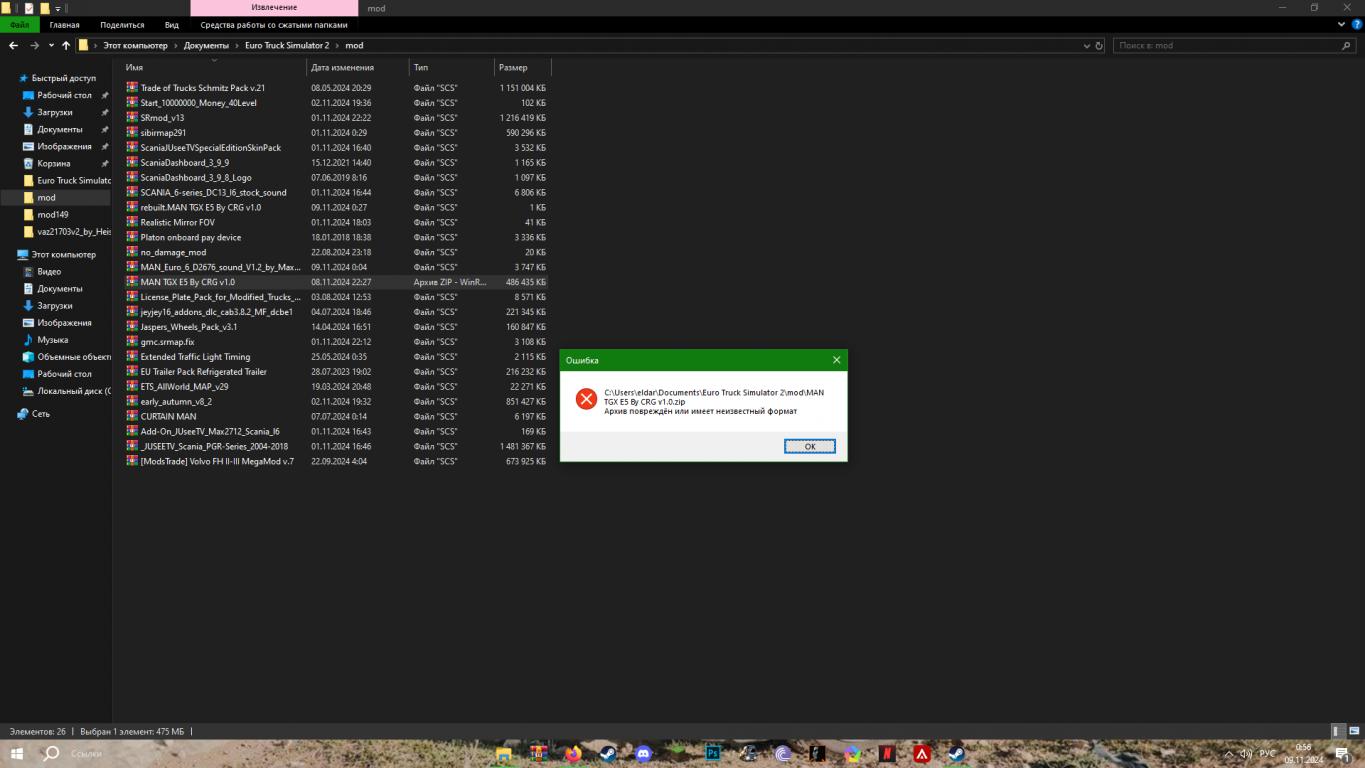Screen dimensions: 1365x768
Task: Click the Windows Start button
Action: click(16, 754)
